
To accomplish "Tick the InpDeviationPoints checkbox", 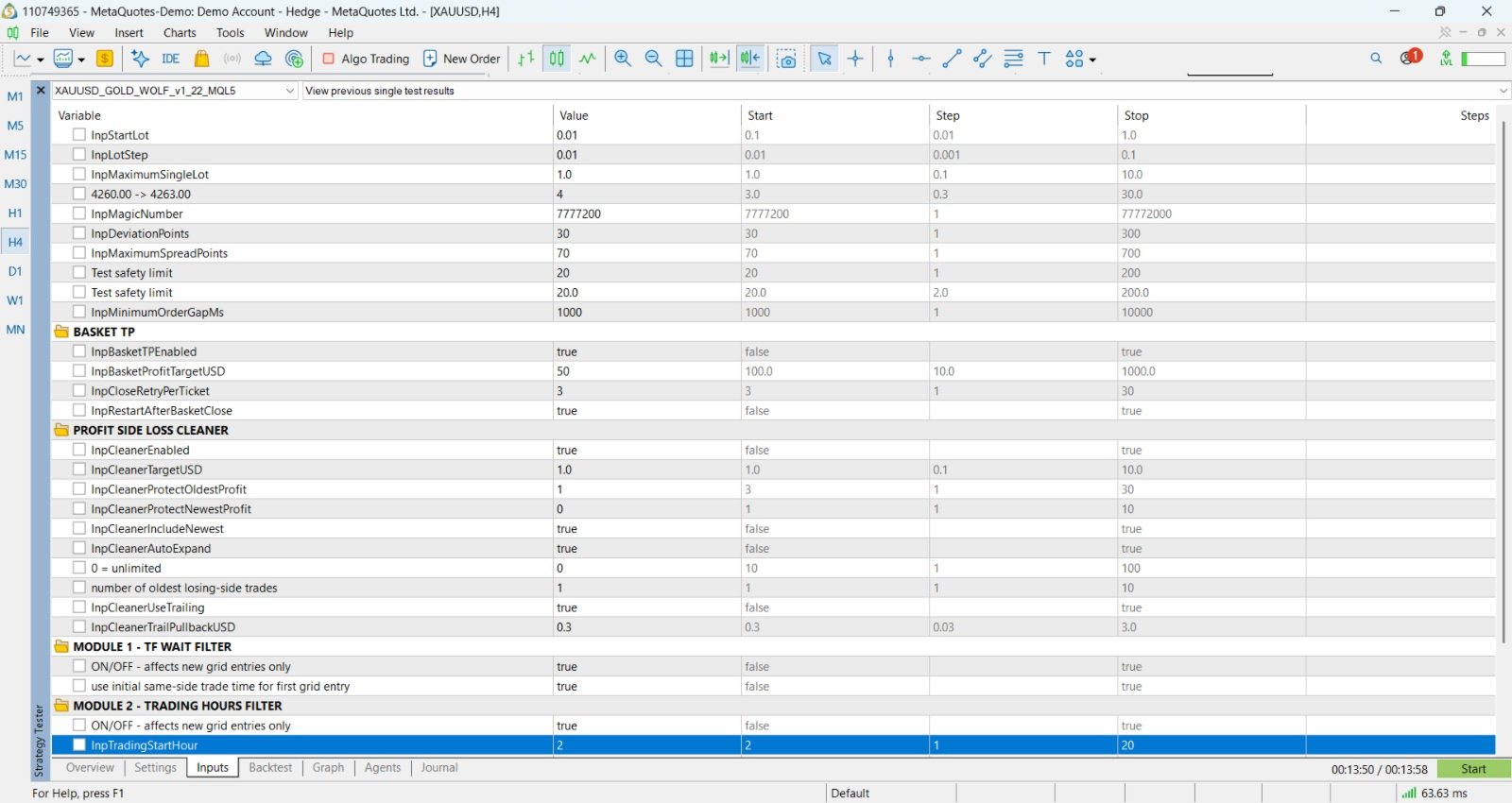I will tap(79, 233).
